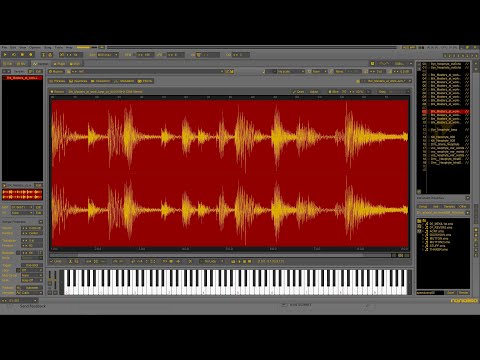Screen dimensions: 480x360
Task: Stop playback with the Stop button
Action: pyautogui.click(x=22, y=55)
